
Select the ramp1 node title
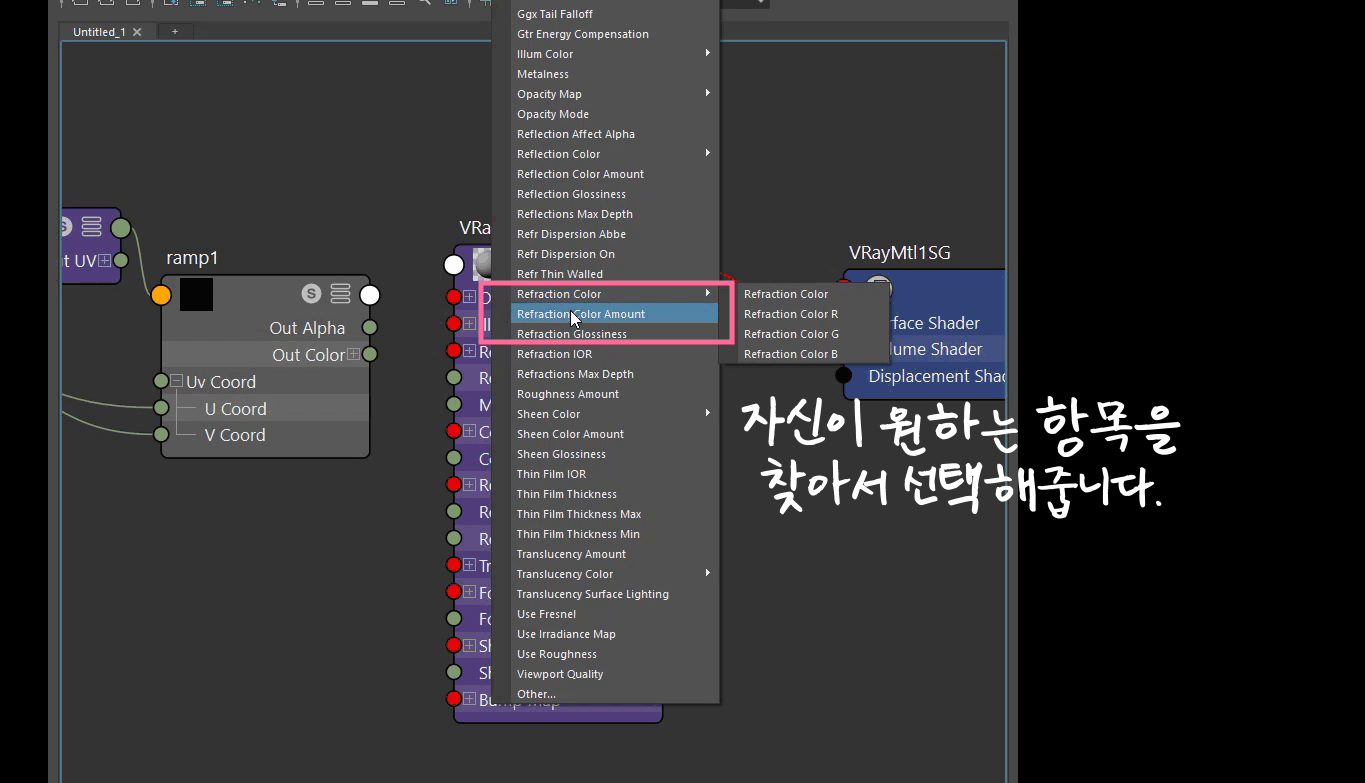pyautogui.click(x=192, y=258)
